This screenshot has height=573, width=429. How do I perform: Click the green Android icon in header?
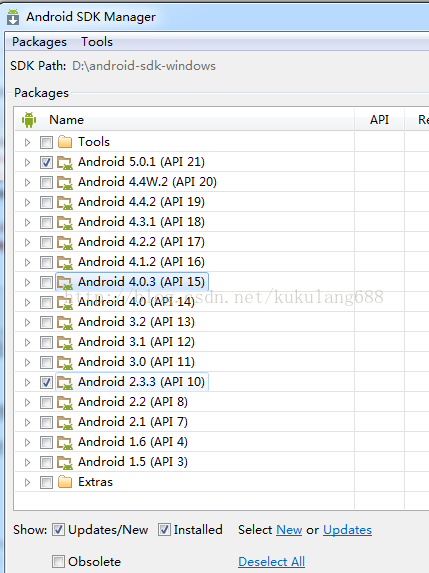coord(29,120)
